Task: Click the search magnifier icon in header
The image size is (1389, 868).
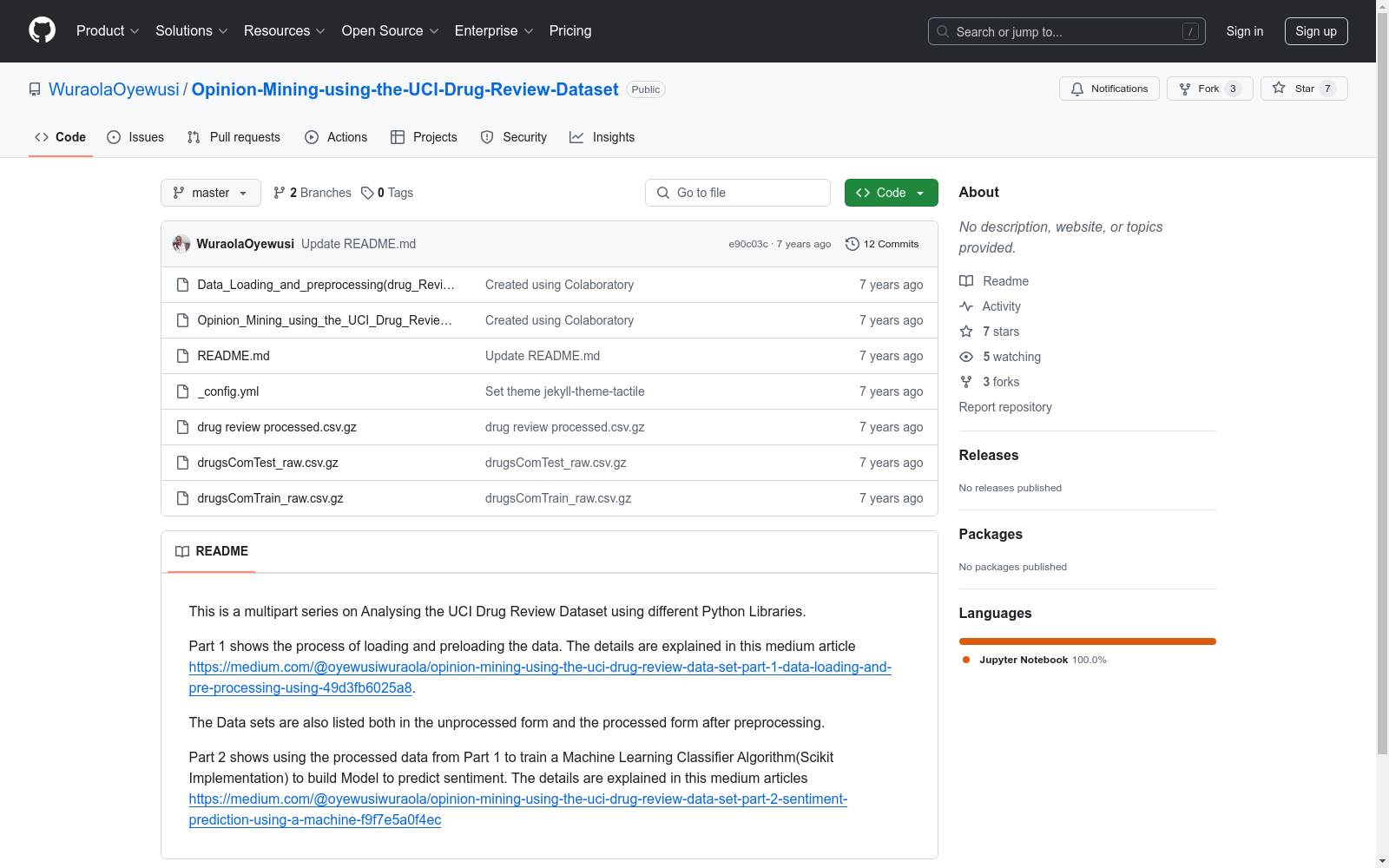Action: pos(943,31)
